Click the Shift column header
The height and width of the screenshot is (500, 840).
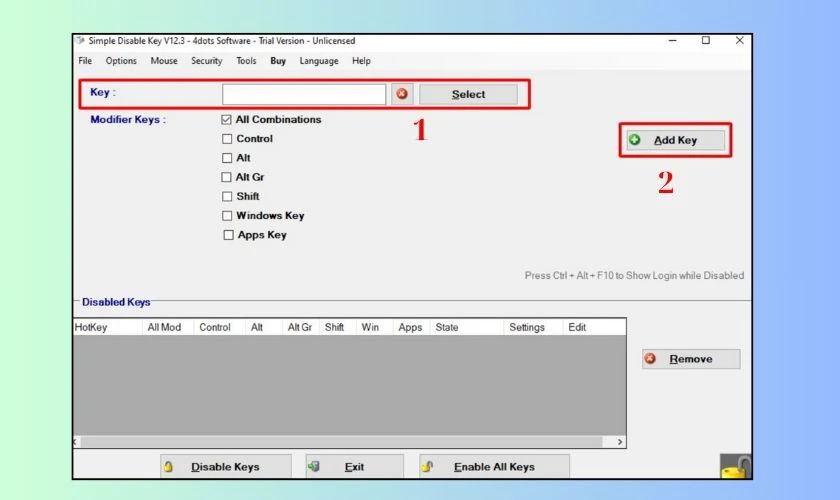coord(338,327)
